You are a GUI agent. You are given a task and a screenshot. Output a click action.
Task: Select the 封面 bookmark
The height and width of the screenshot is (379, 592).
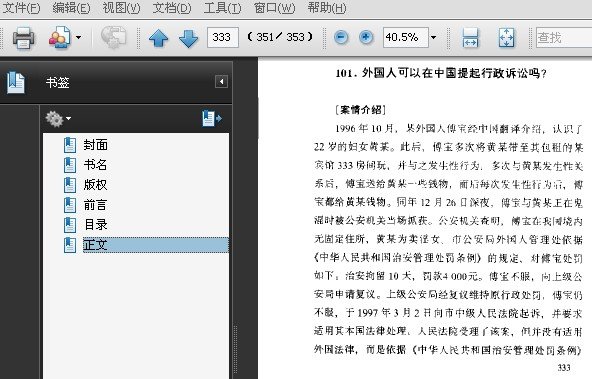coord(96,145)
